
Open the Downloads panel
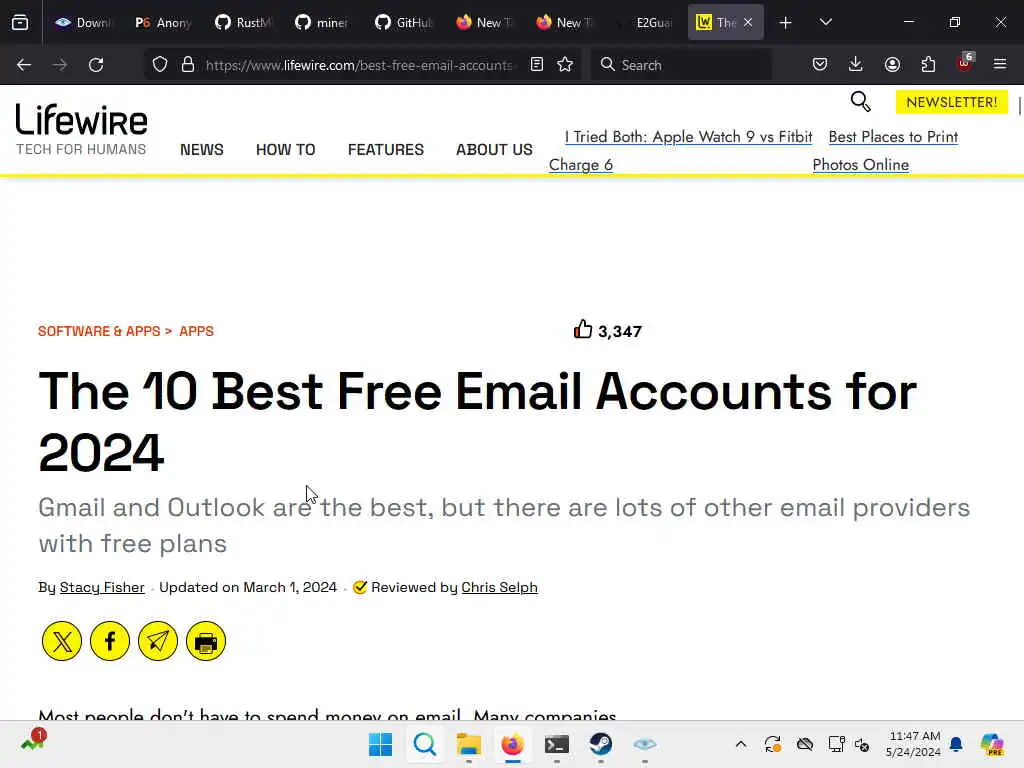click(x=856, y=65)
